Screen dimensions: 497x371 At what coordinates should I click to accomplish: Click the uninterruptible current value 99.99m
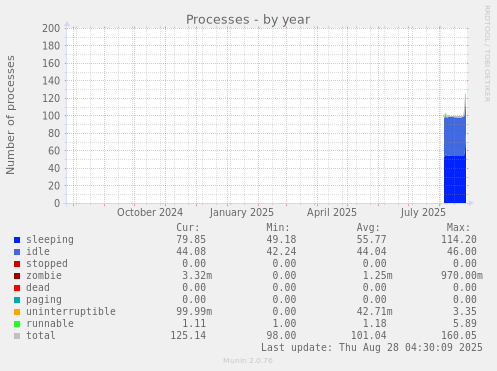tap(194, 312)
